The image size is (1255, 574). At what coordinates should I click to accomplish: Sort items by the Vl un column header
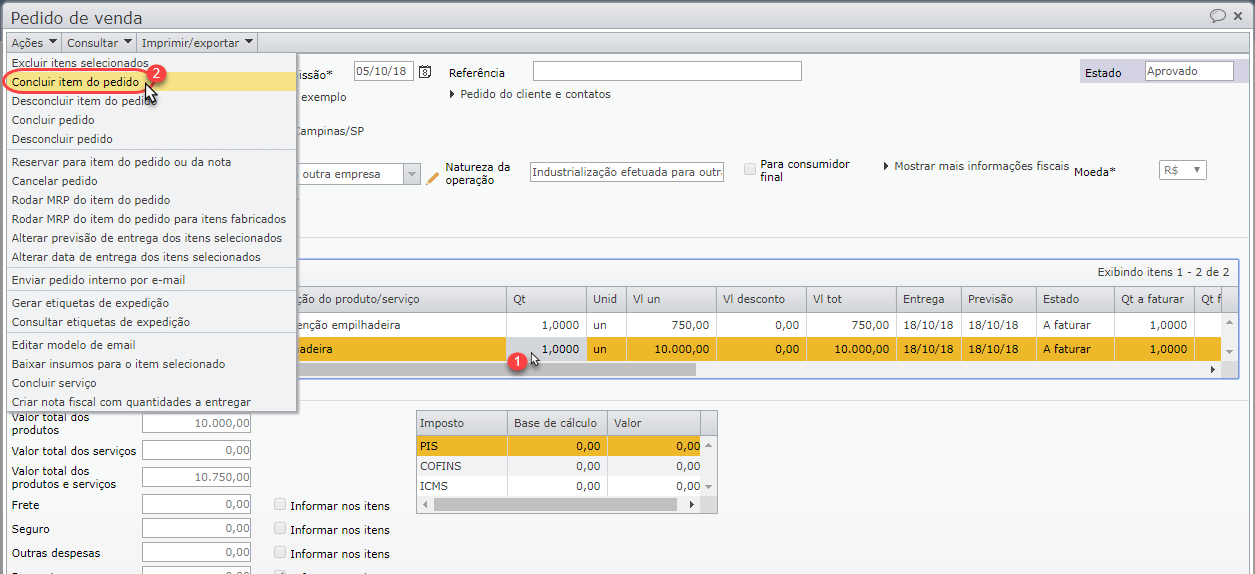(671, 299)
